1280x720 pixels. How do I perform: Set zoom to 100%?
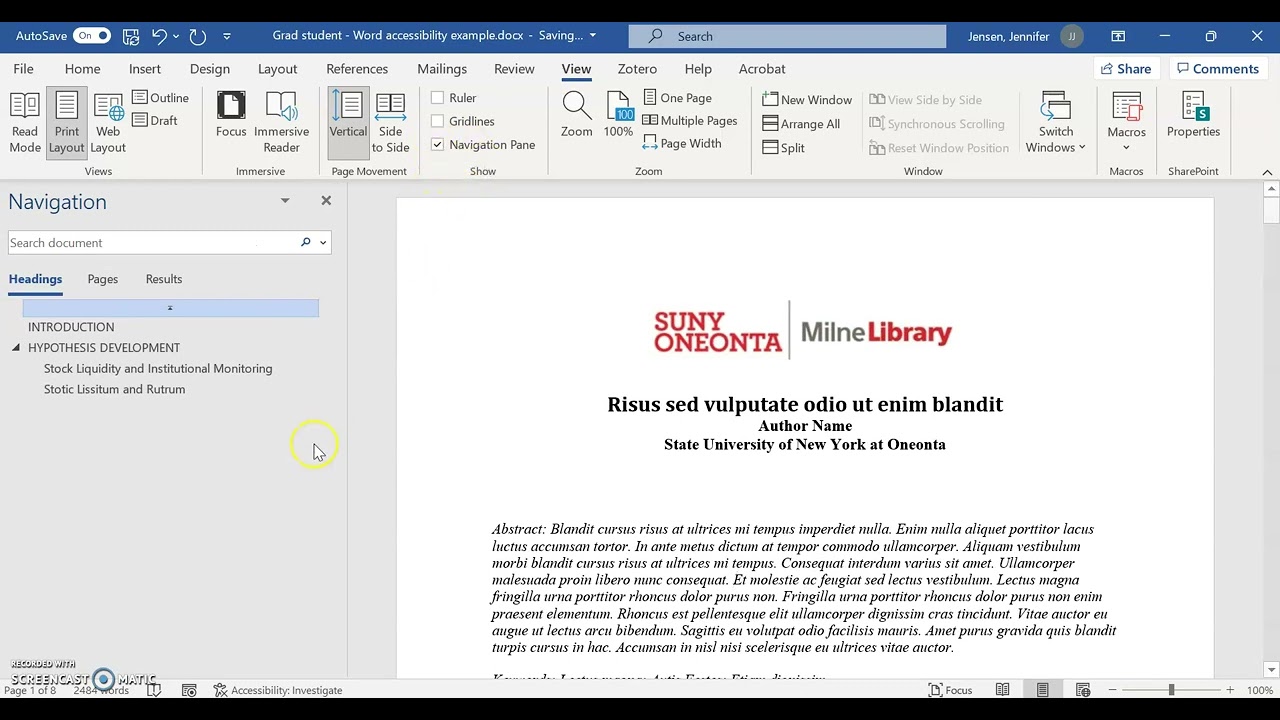(x=618, y=115)
